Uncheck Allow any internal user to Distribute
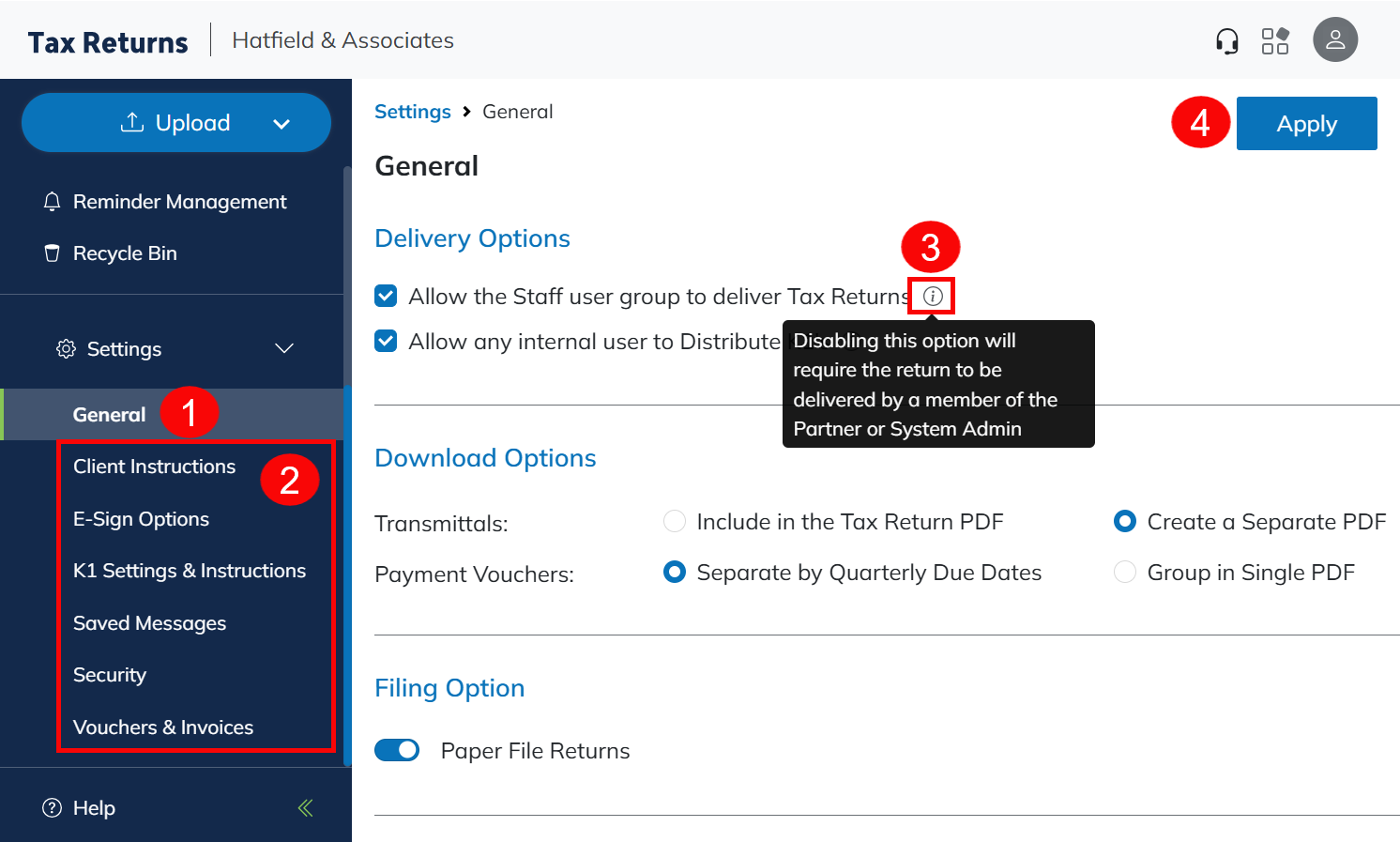 coord(386,341)
